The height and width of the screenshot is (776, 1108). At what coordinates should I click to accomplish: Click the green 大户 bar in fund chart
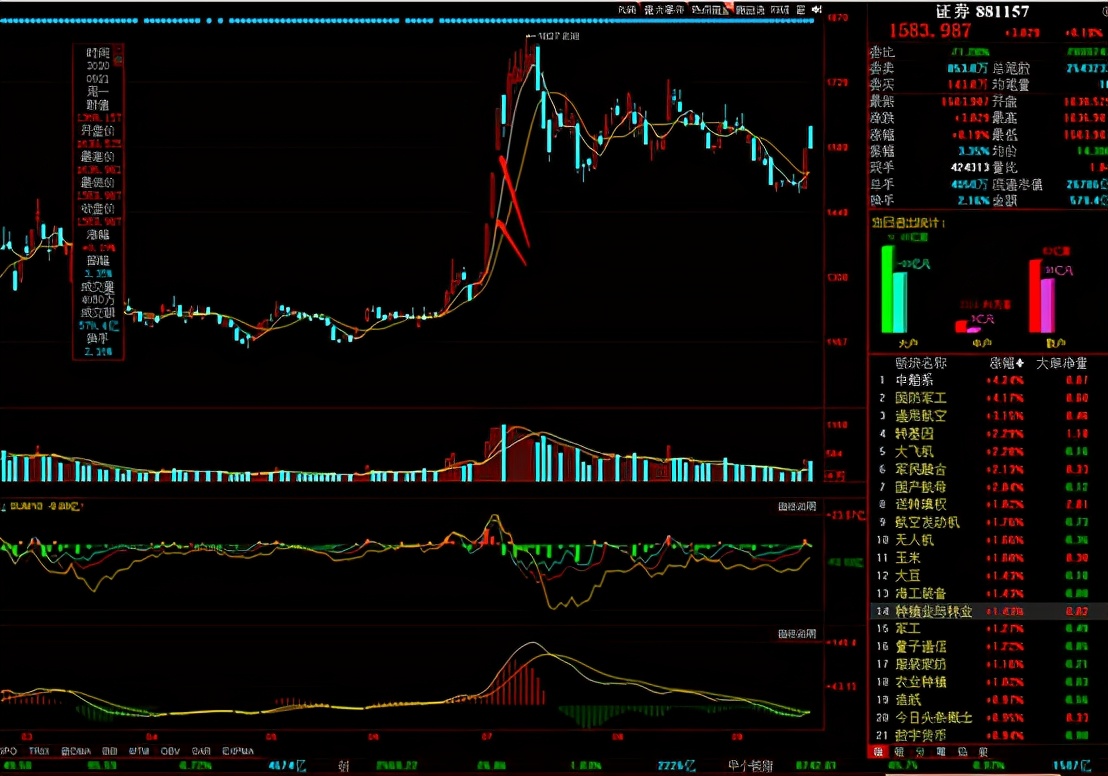(x=887, y=289)
